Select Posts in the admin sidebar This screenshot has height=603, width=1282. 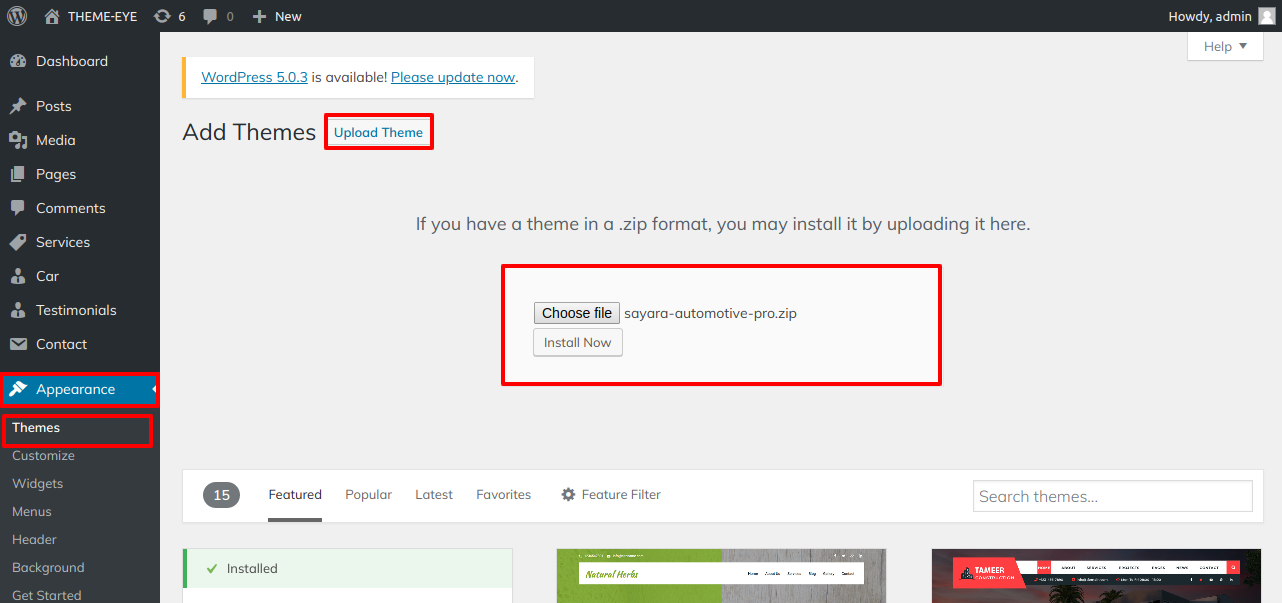(x=55, y=105)
